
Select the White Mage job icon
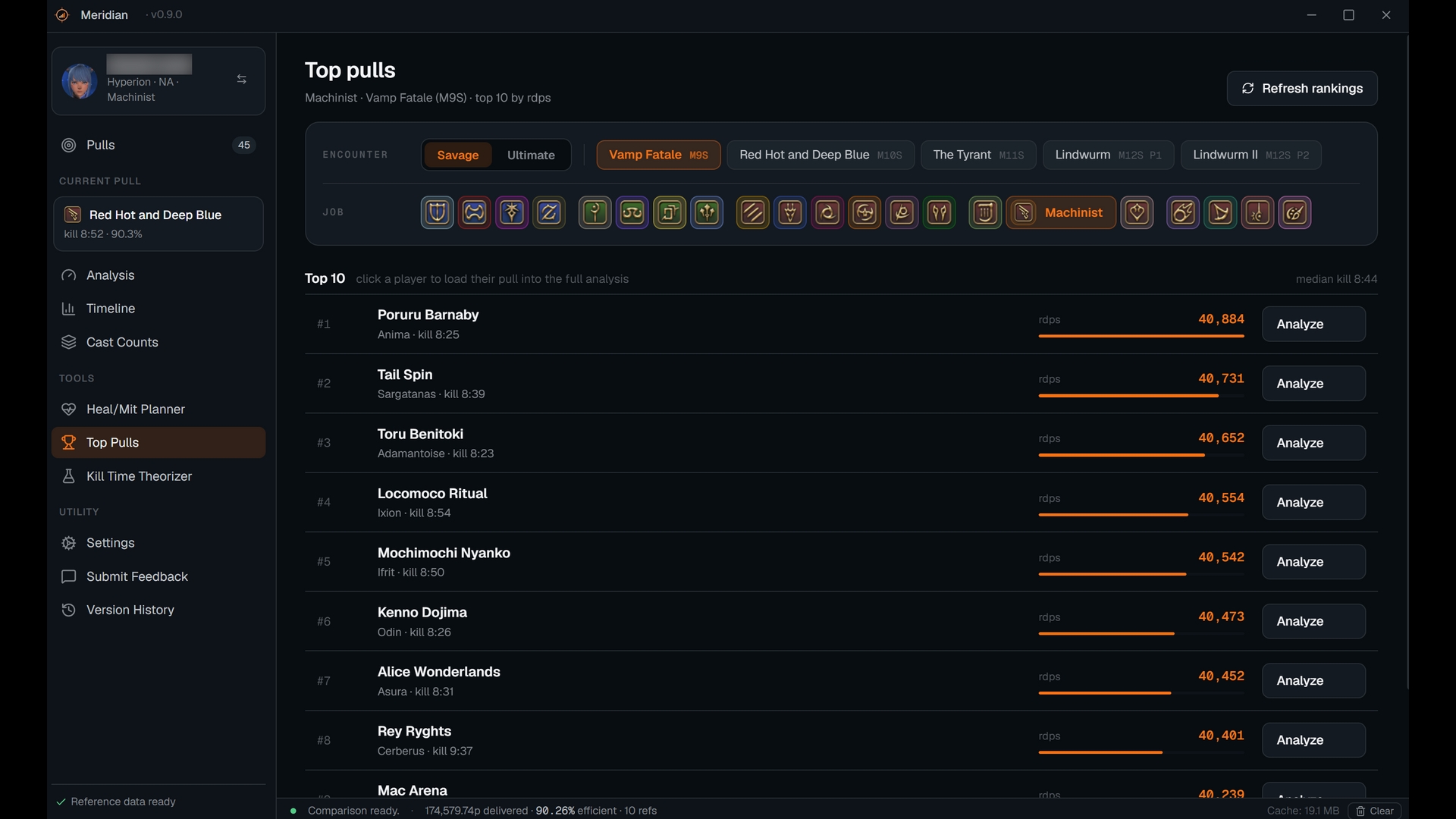pos(595,212)
